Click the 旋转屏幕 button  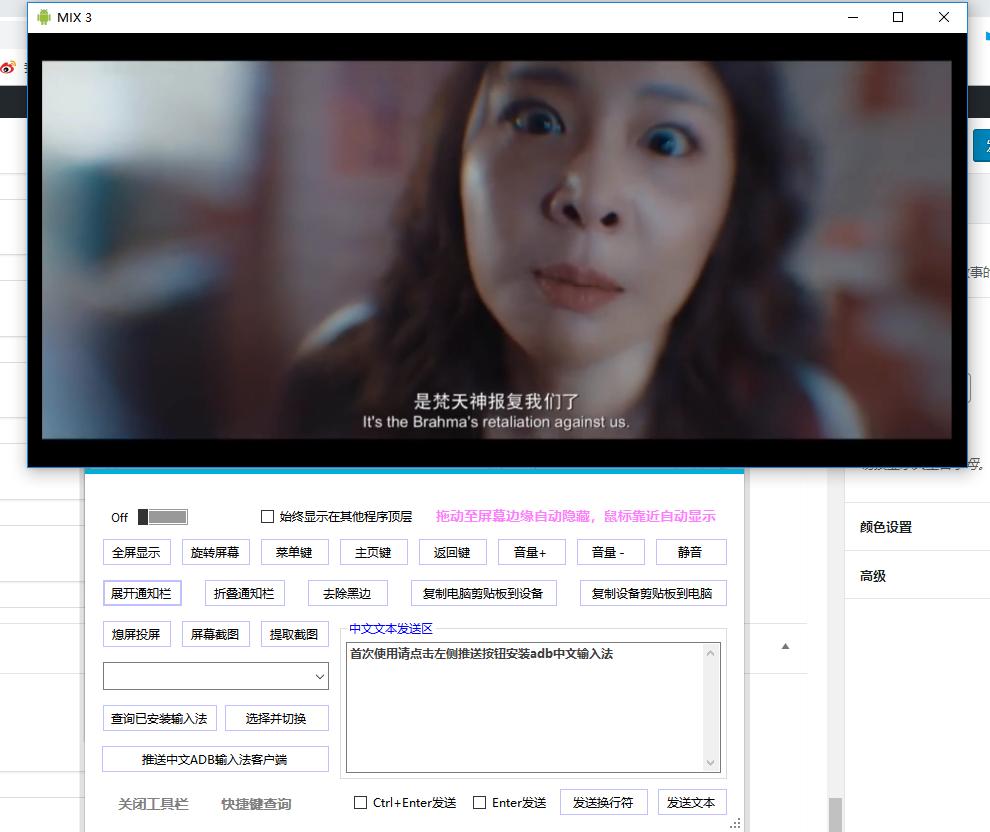215,552
